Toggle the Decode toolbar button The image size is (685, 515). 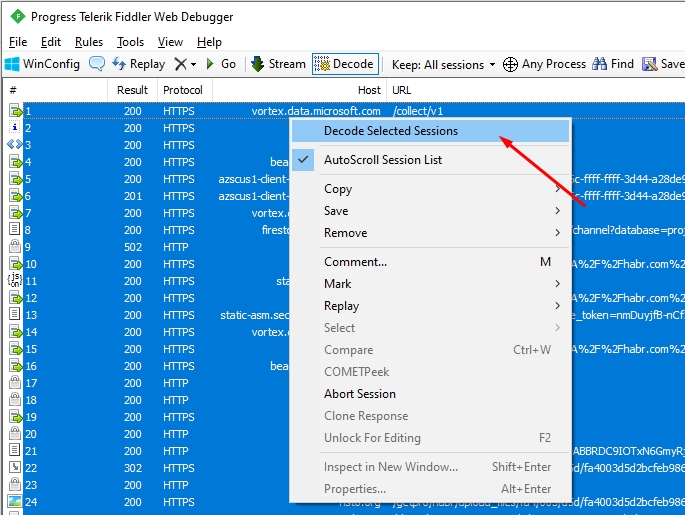point(344,64)
